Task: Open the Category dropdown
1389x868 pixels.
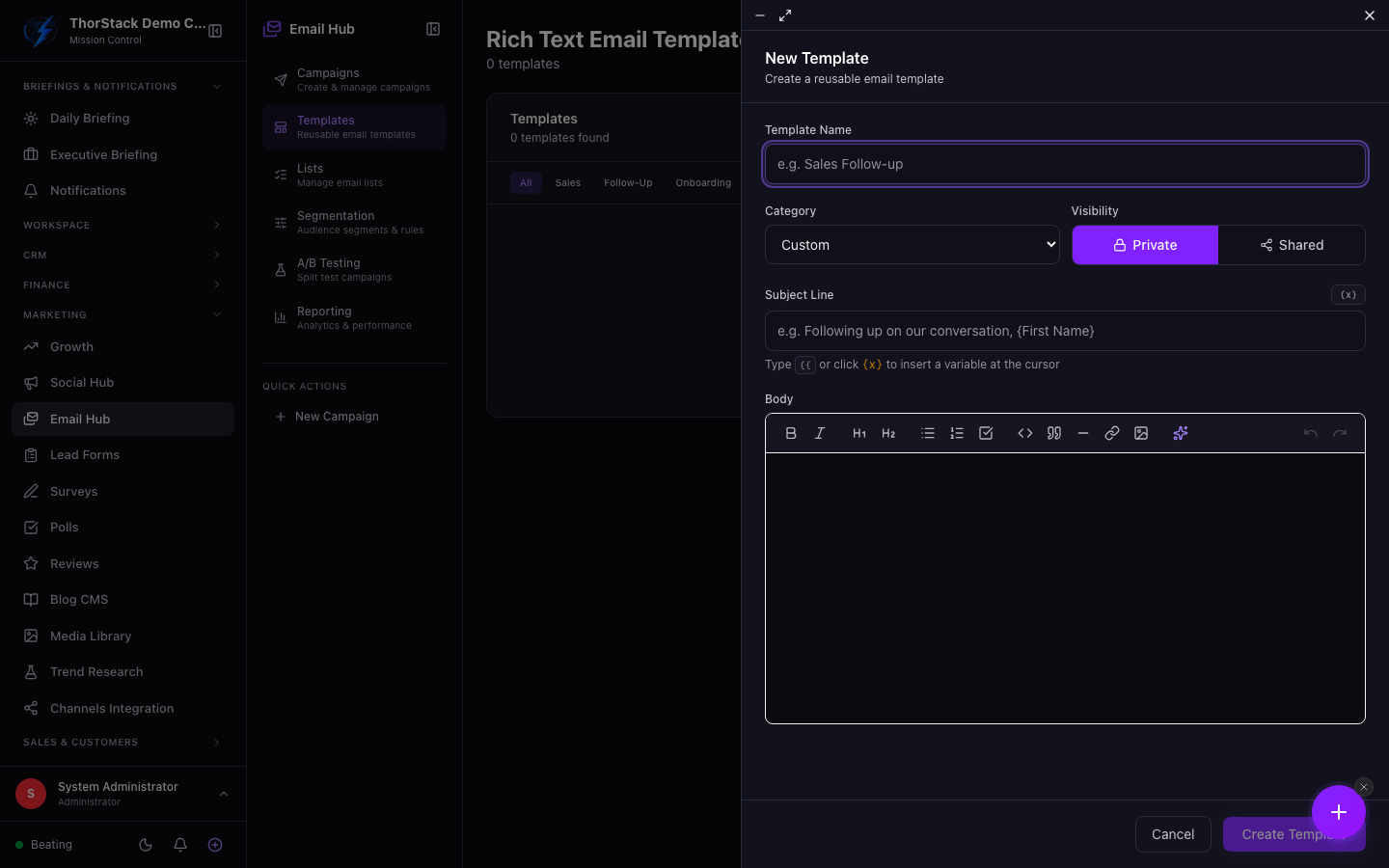Action: click(912, 245)
